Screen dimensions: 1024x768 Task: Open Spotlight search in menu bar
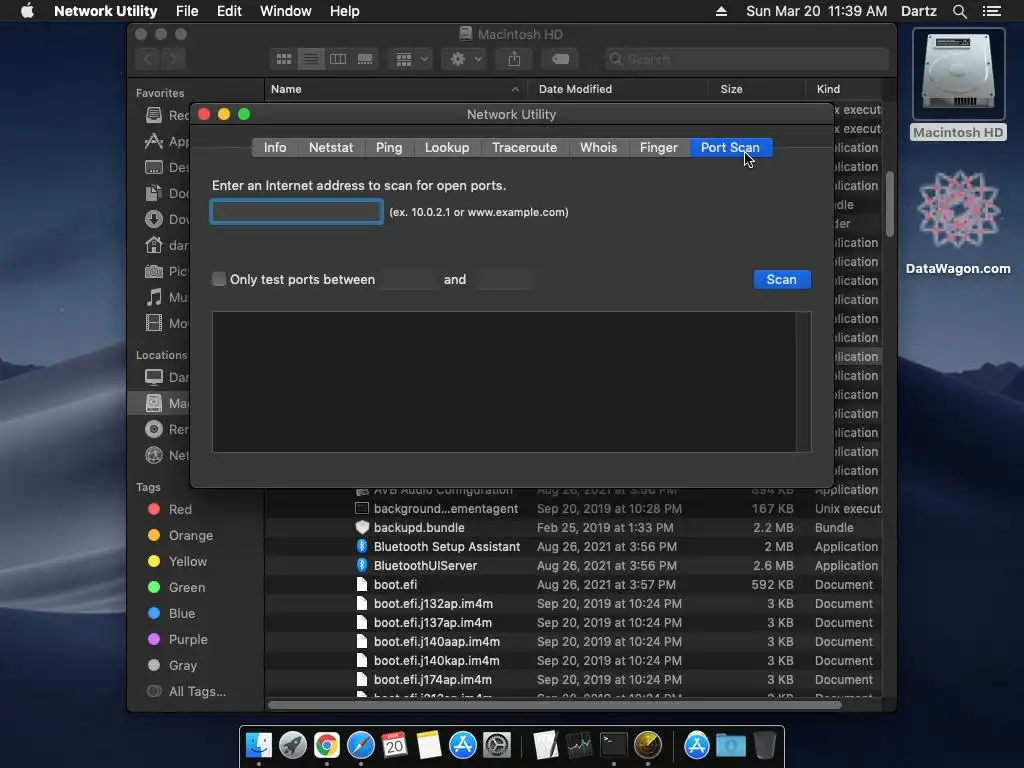coord(959,11)
